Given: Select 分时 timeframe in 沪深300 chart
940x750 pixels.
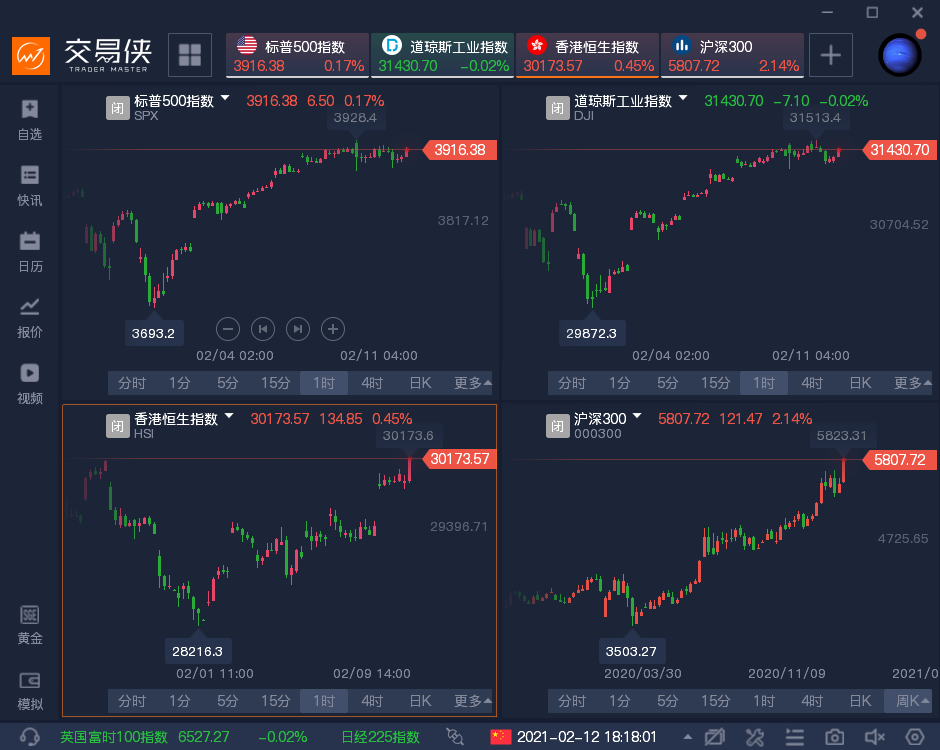Looking at the screenshot, I should (x=572, y=701).
